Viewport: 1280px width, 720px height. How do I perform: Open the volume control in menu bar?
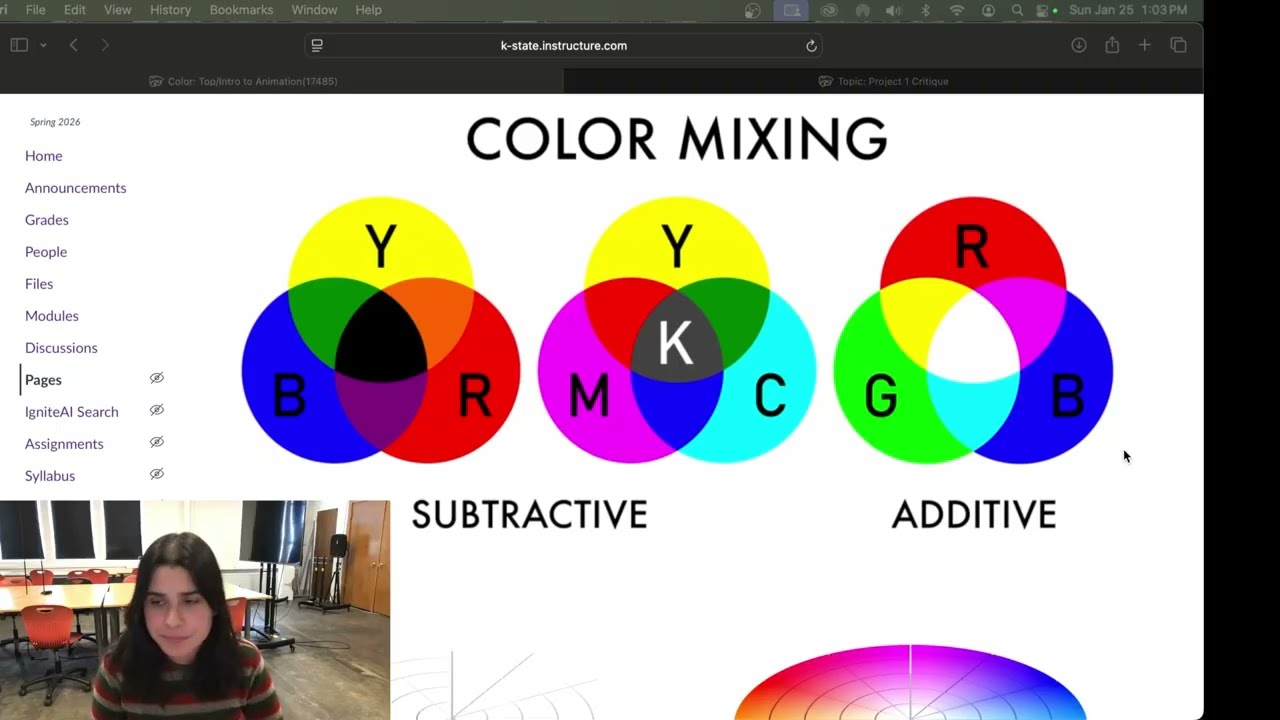[x=893, y=10]
